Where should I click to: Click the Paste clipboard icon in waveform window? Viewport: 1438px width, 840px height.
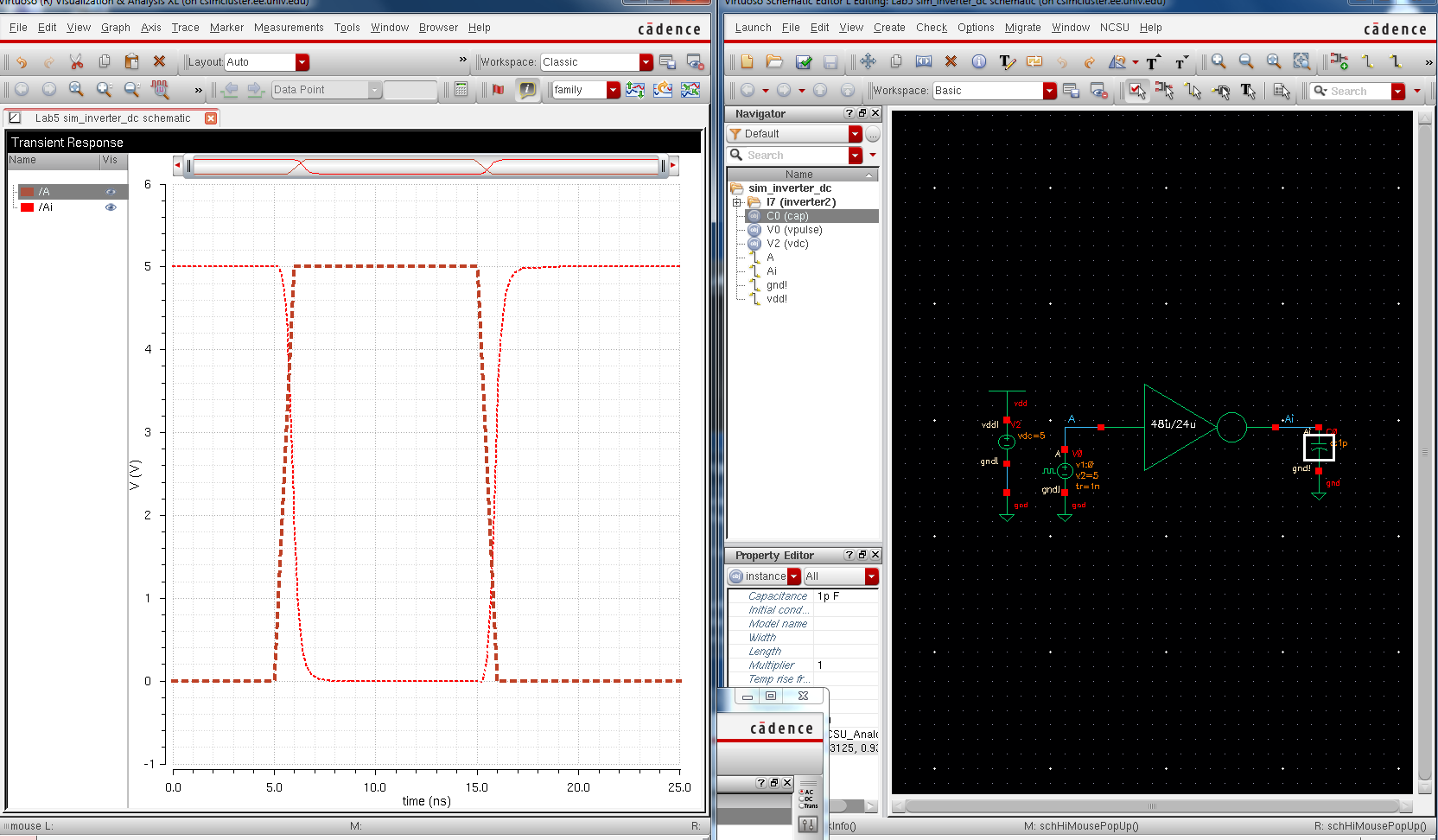[131, 61]
